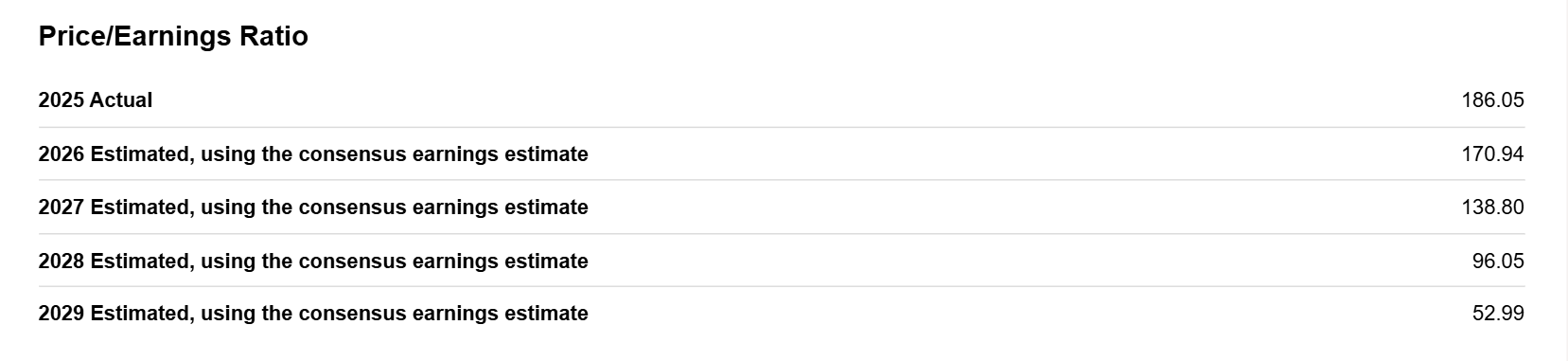Image resolution: width=1568 pixels, height=361 pixels.
Task: Select the 2027 Estimated consensus earnings label
Action: (x=313, y=208)
